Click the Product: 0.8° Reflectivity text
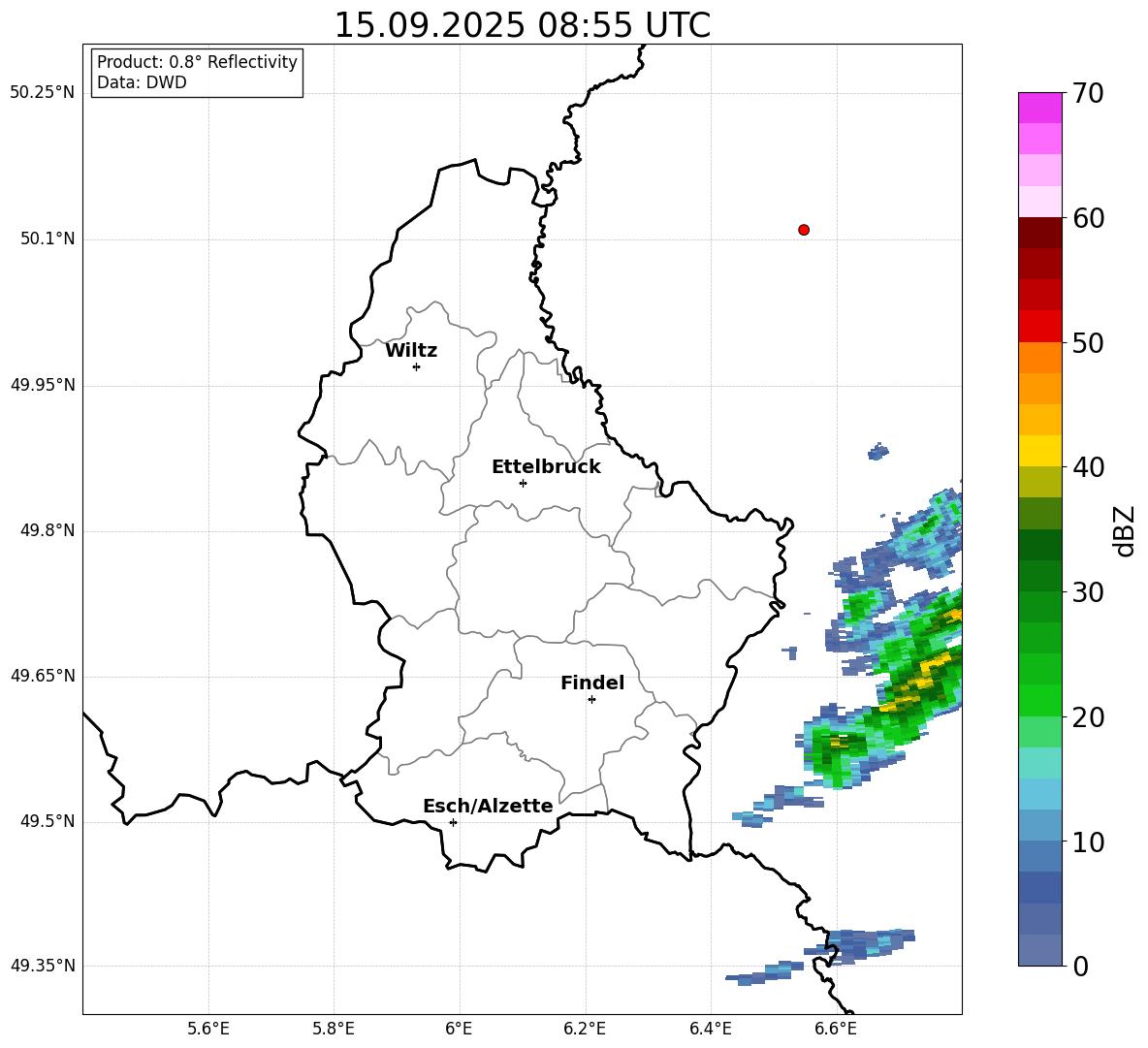Viewport: 1148px width, 1048px height. pyautogui.click(x=197, y=61)
